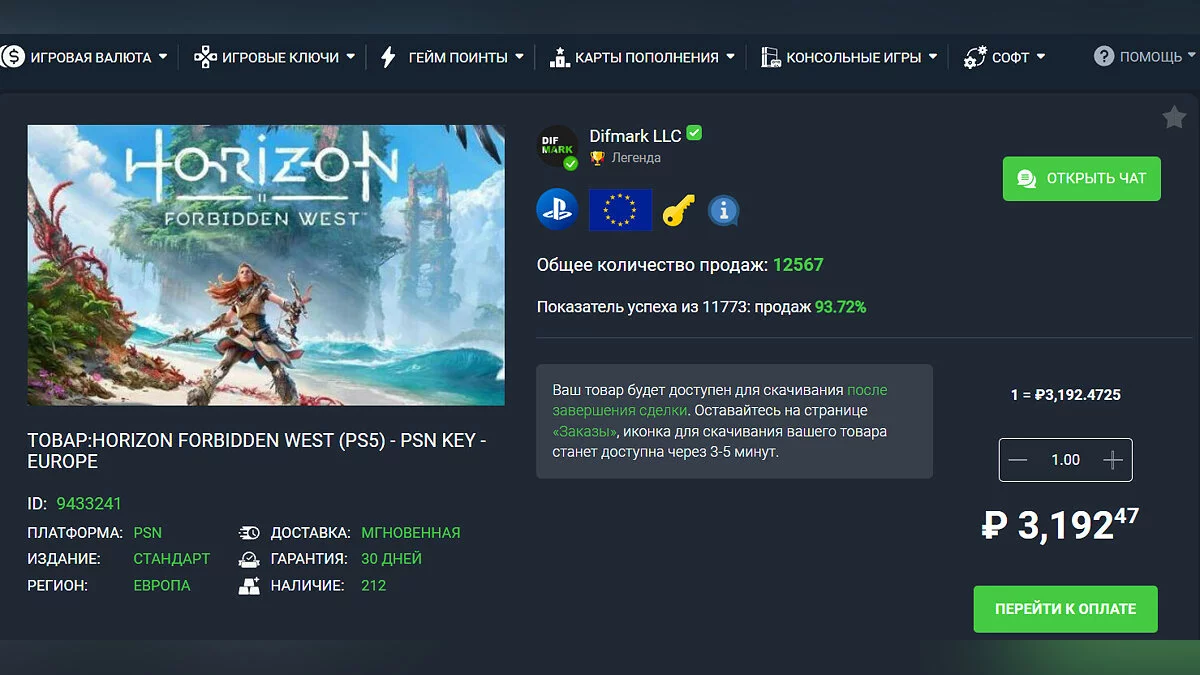
Task: Open the Карты пополнения dropdown menu
Action: 642,57
